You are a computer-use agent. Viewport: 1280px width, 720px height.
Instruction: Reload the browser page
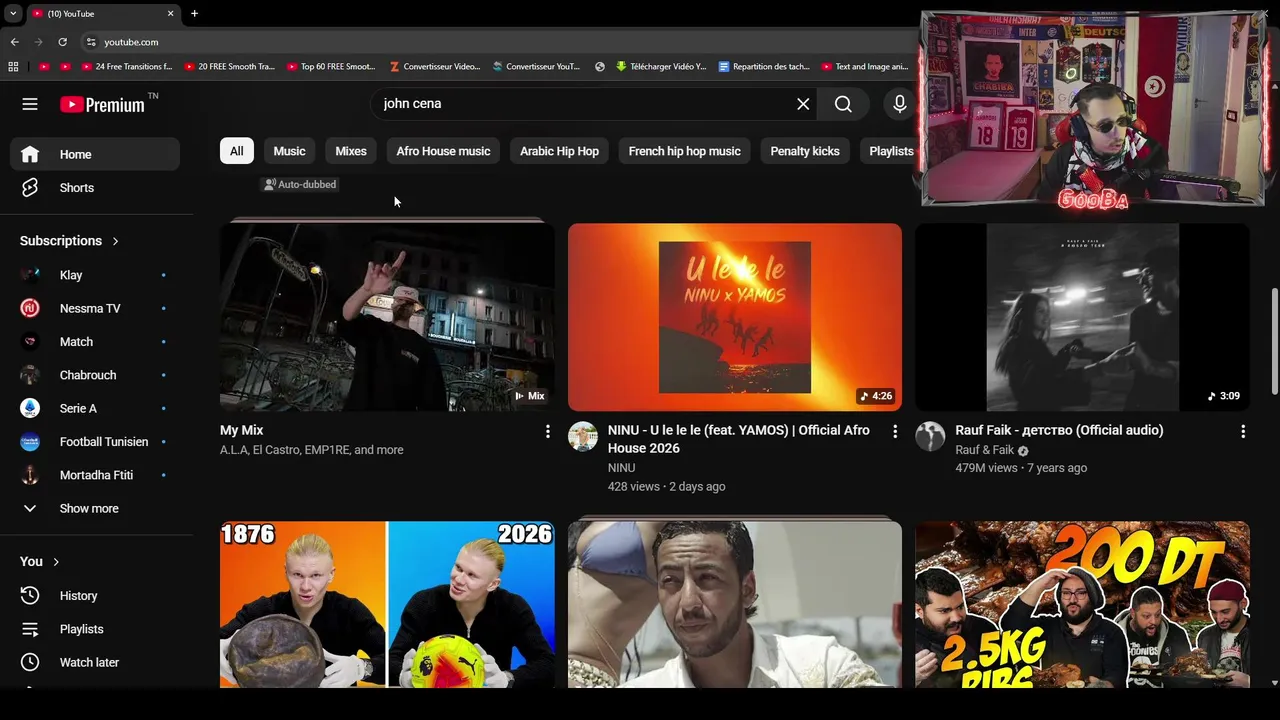coord(62,42)
